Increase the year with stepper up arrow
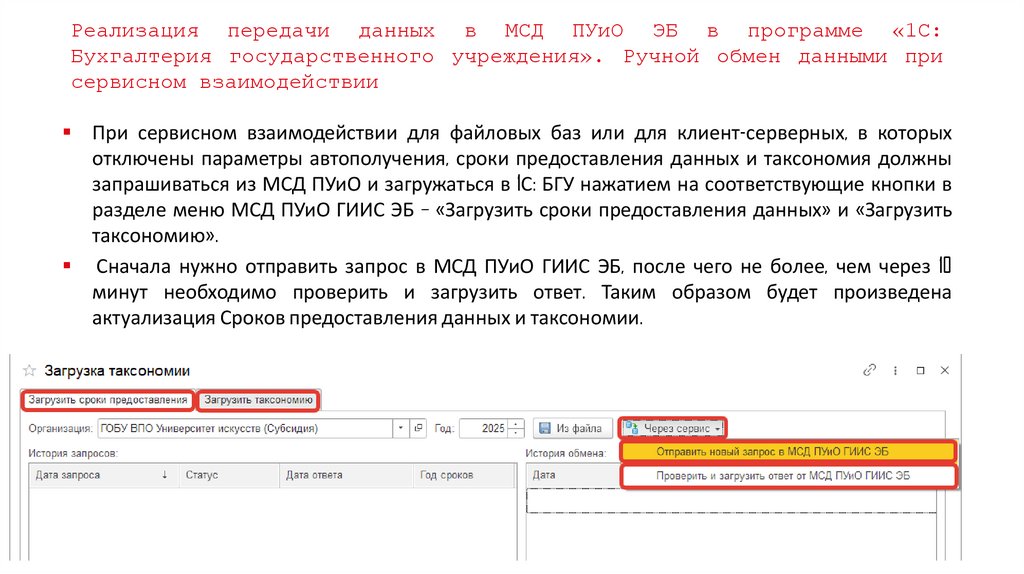1024x574 pixels. [x=516, y=424]
